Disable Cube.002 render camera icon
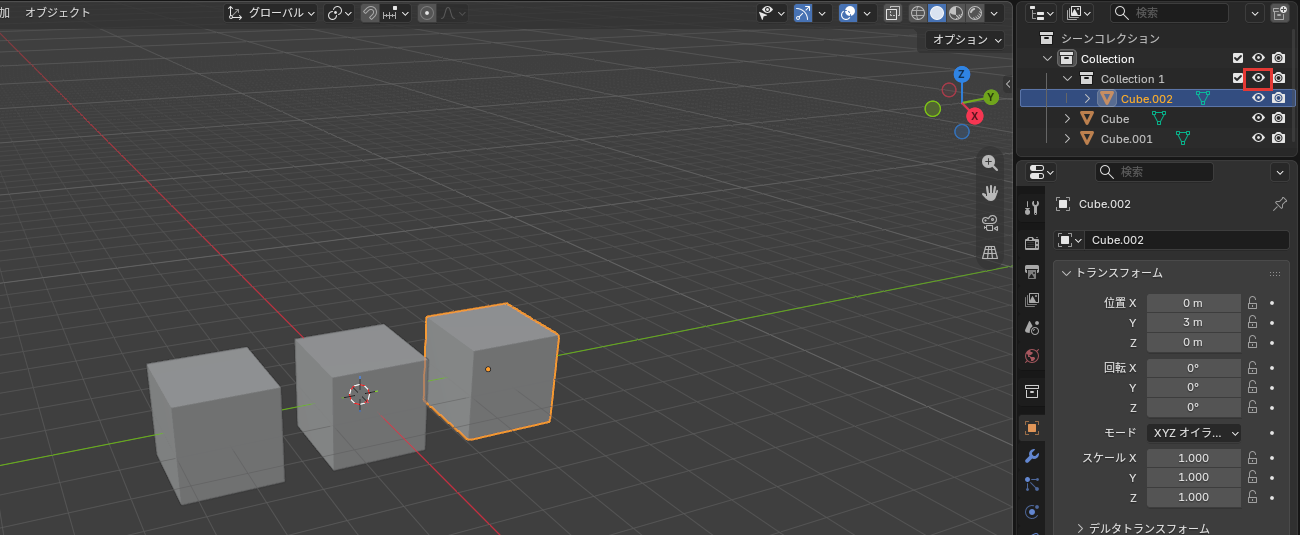The height and width of the screenshot is (535, 1300). [x=1278, y=99]
